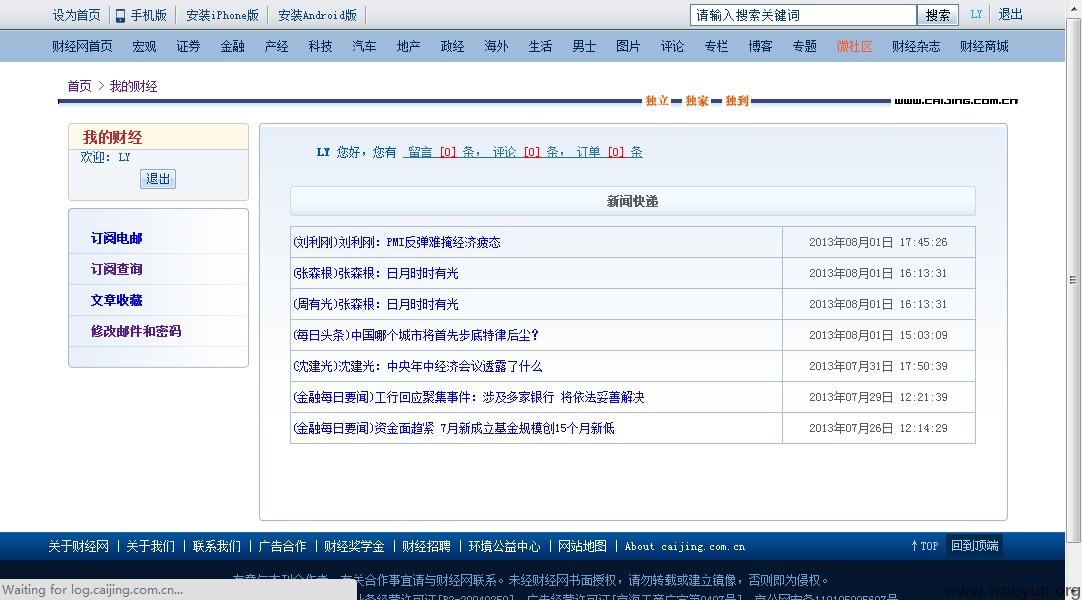
Task: Click the 搜索 search button
Action: pyautogui.click(x=937, y=15)
